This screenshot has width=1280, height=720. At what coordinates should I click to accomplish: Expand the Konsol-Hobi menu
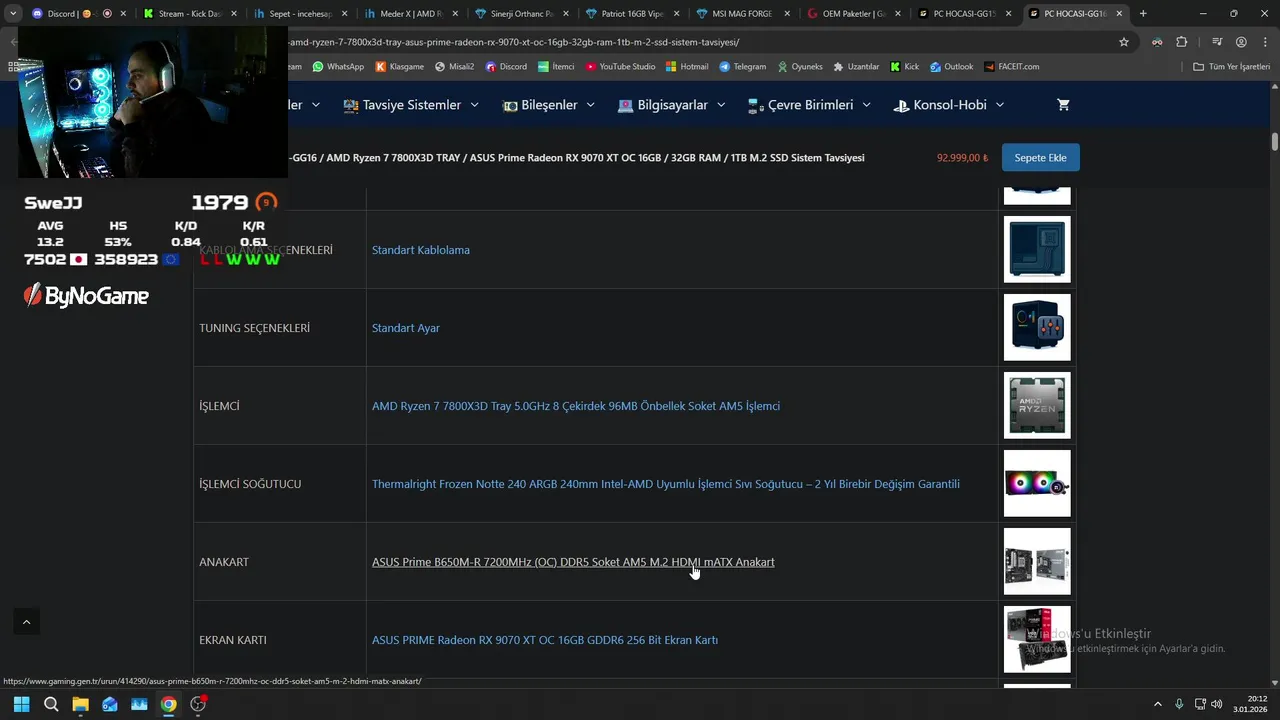point(949,105)
